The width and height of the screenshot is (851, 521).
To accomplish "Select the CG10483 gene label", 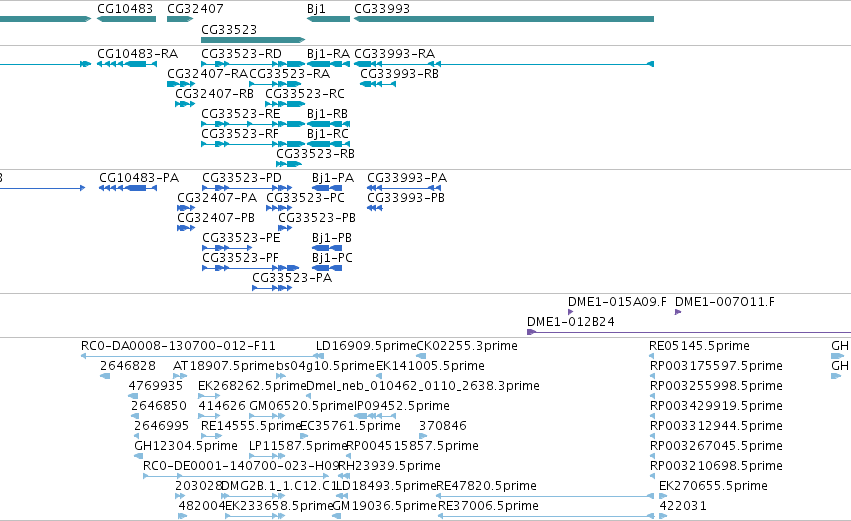I will coord(125,9).
